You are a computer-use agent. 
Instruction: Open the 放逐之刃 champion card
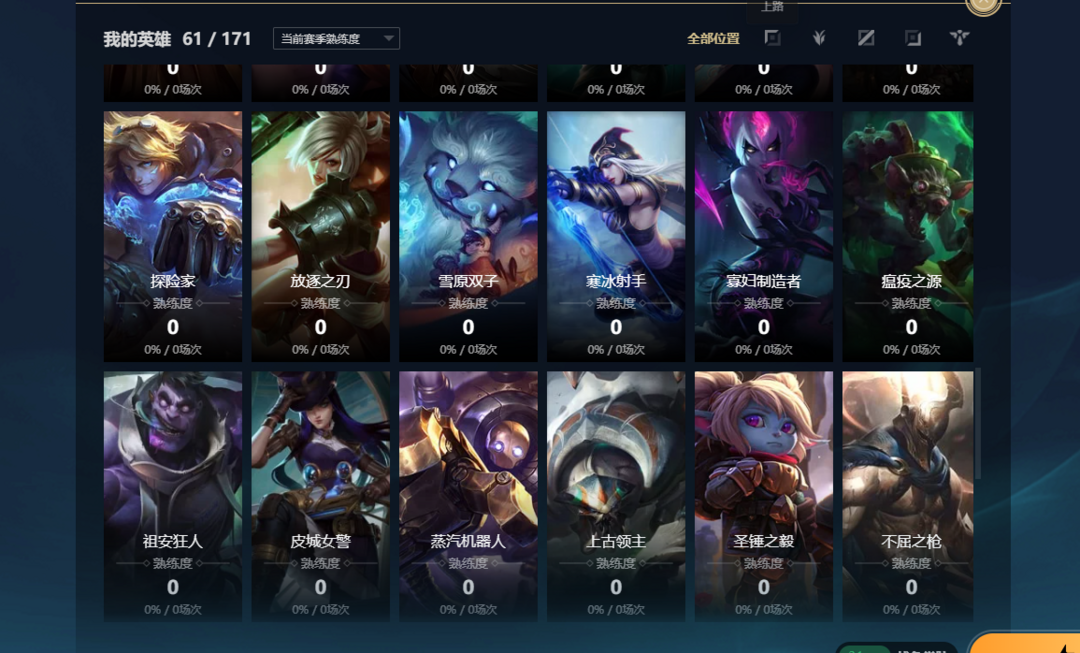320,236
